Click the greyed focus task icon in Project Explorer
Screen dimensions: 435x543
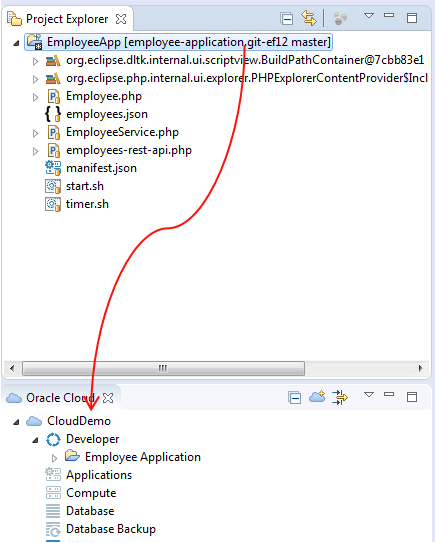[x=340, y=19]
